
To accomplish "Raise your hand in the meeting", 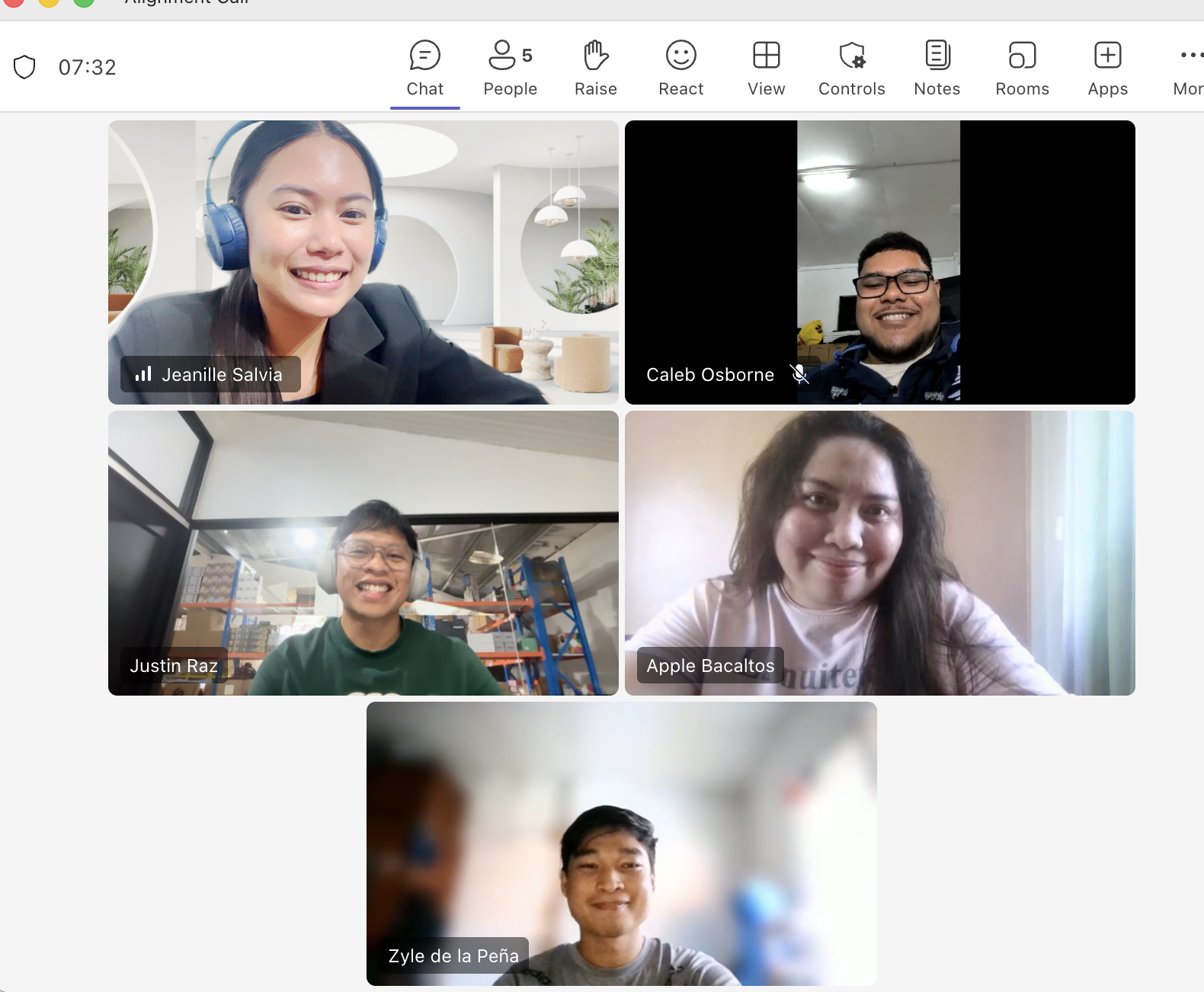I will tap(596, 69).
